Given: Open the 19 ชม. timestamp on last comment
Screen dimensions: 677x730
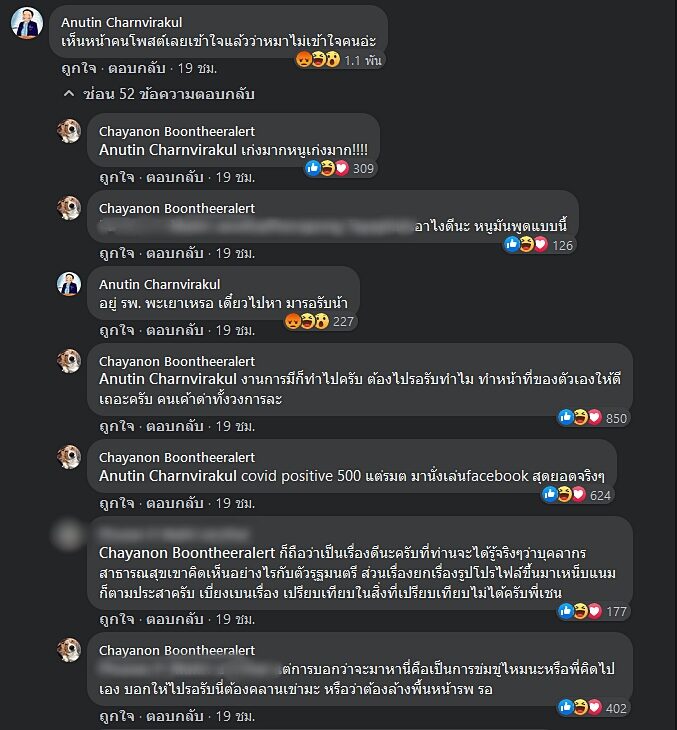Looking at the screenshot, I should (235, 716).
